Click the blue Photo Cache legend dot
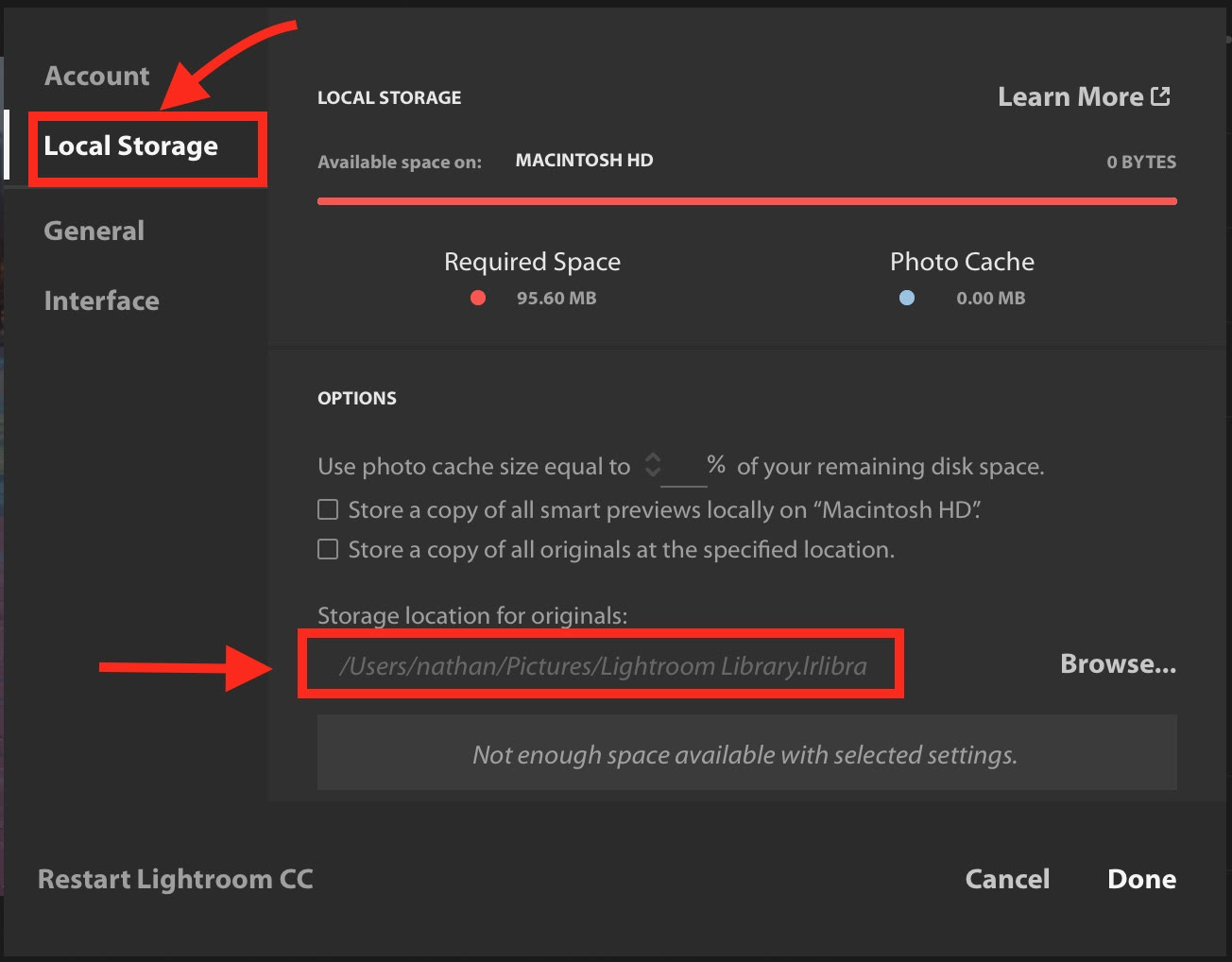Viewport: 1232px width, 962px height. [x=907, y=298]
